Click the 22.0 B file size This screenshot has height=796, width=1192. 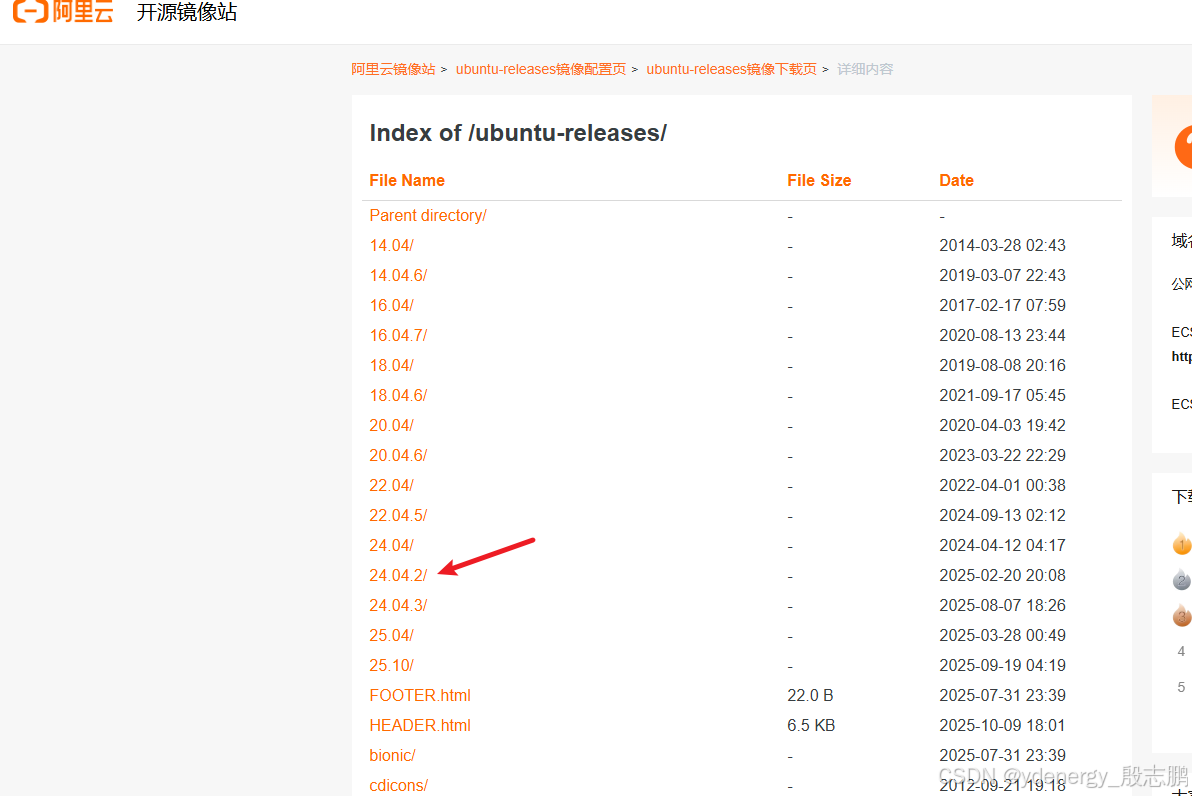point(810,696)
